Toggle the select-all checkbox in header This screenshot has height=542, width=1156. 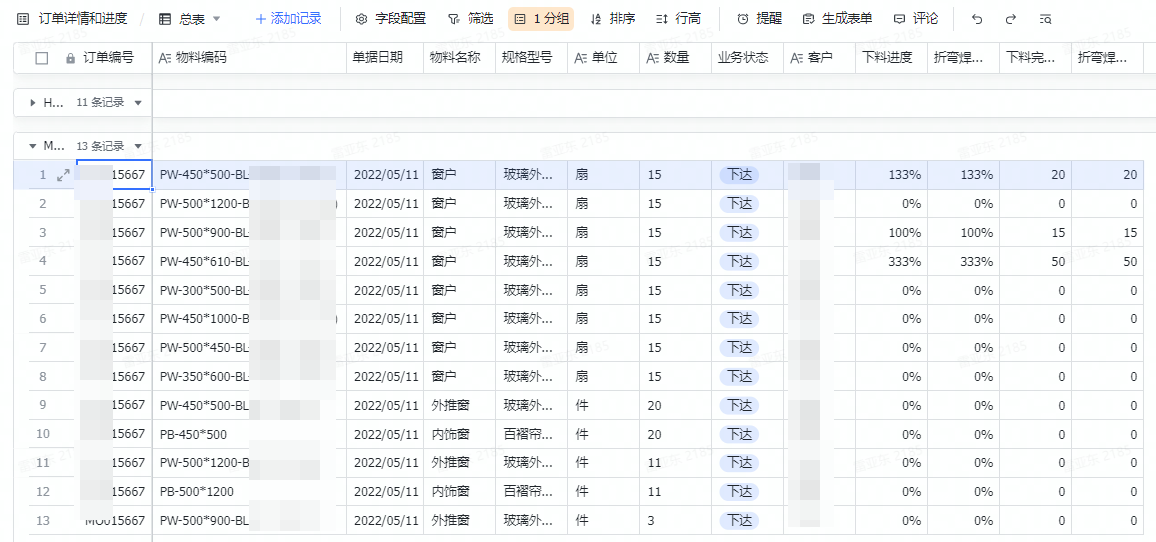pyautogui.click(x=42, y=58)
